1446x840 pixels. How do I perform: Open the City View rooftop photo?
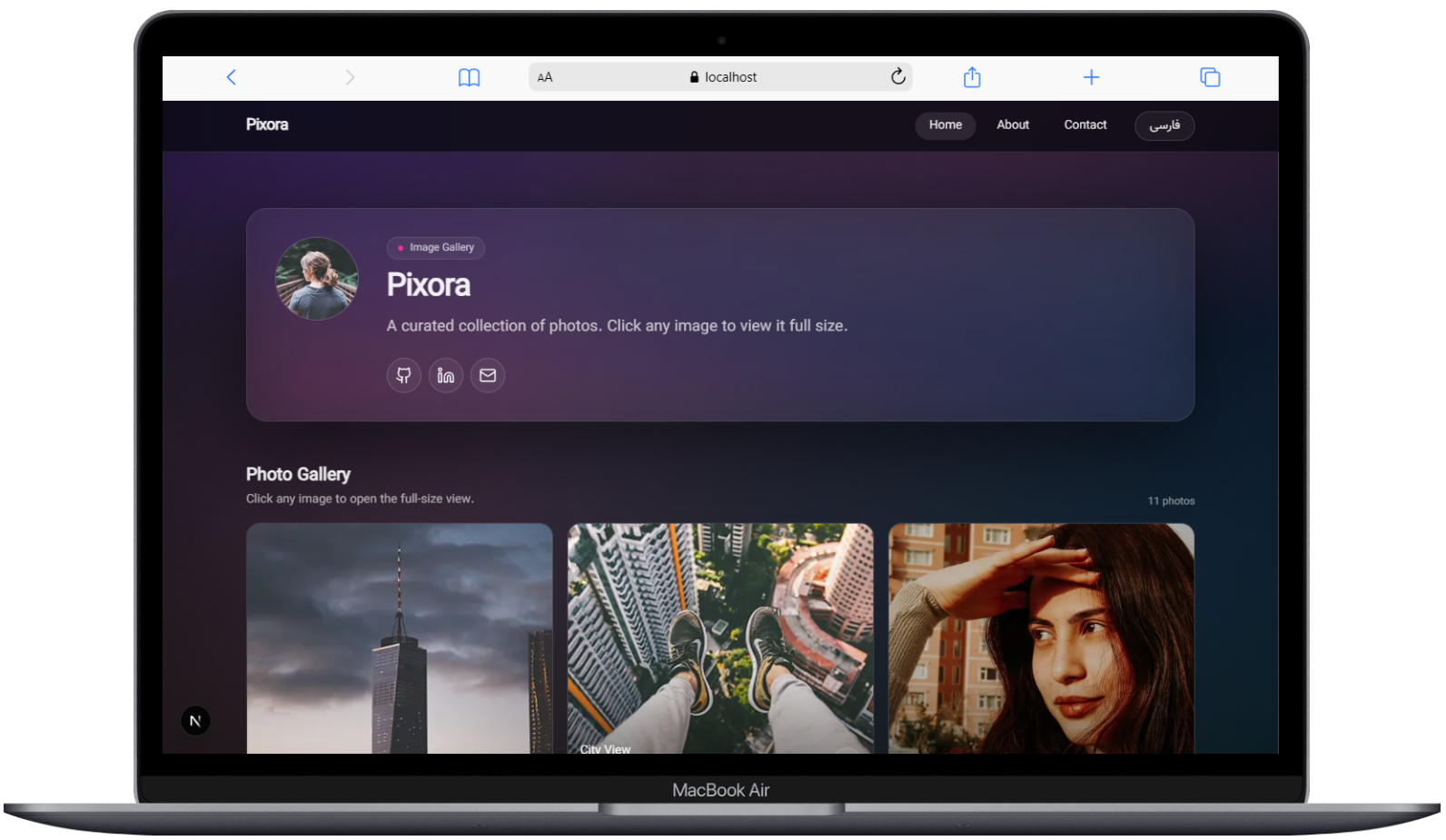coord(720,637)
